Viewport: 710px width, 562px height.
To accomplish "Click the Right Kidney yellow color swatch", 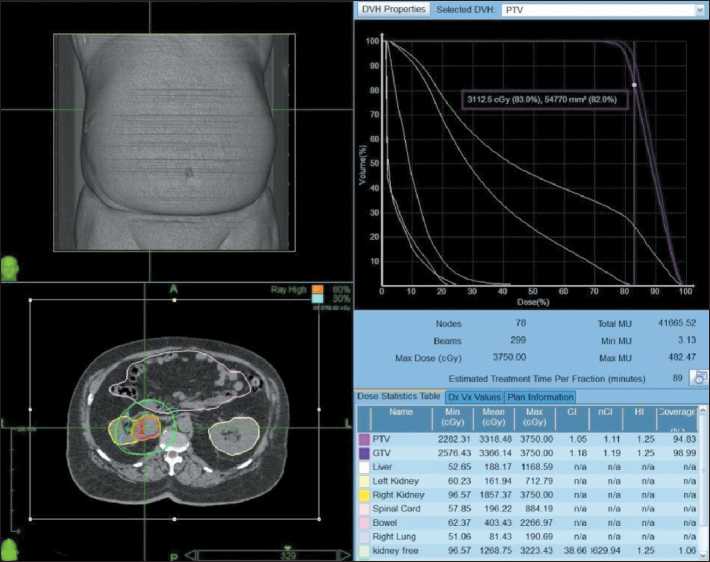I will coord(364,495).
